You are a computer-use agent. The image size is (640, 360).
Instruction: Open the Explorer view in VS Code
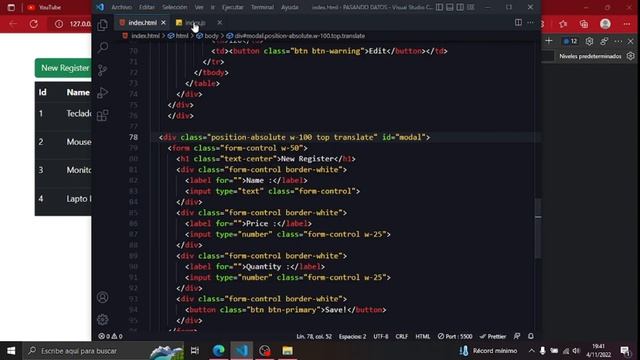pyautogui.click(x=102, y=25)
